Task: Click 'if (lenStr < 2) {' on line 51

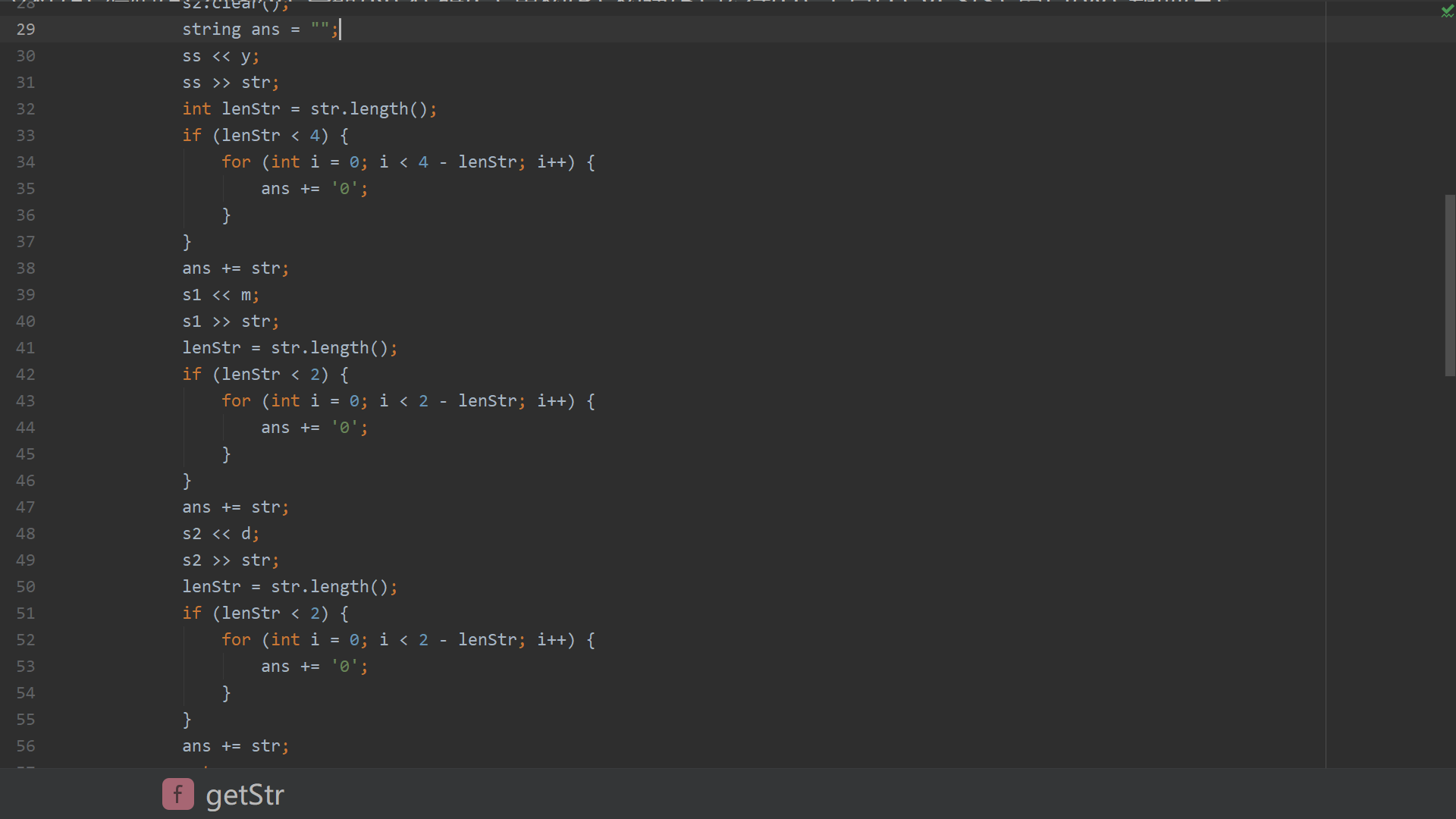Action: coord(265,613)
